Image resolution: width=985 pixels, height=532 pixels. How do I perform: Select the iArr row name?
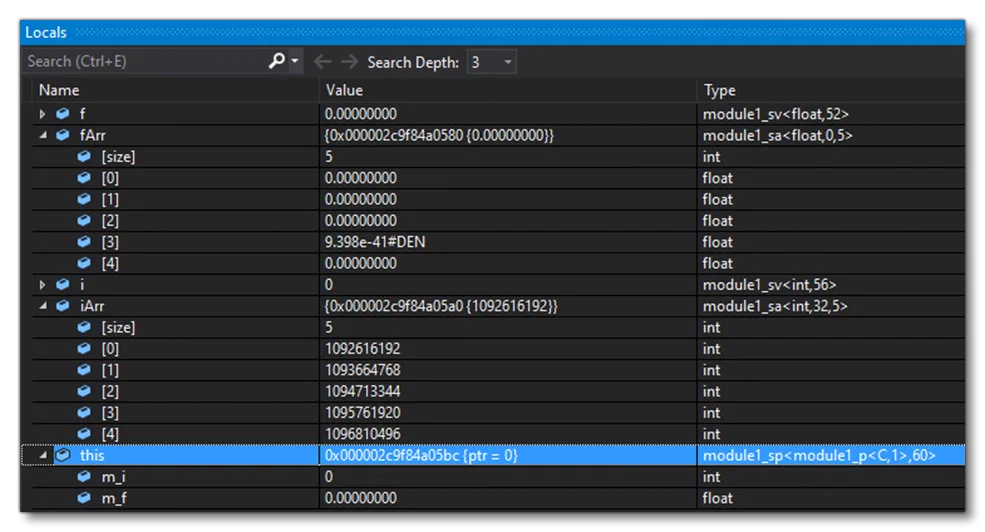pos(92,306)
